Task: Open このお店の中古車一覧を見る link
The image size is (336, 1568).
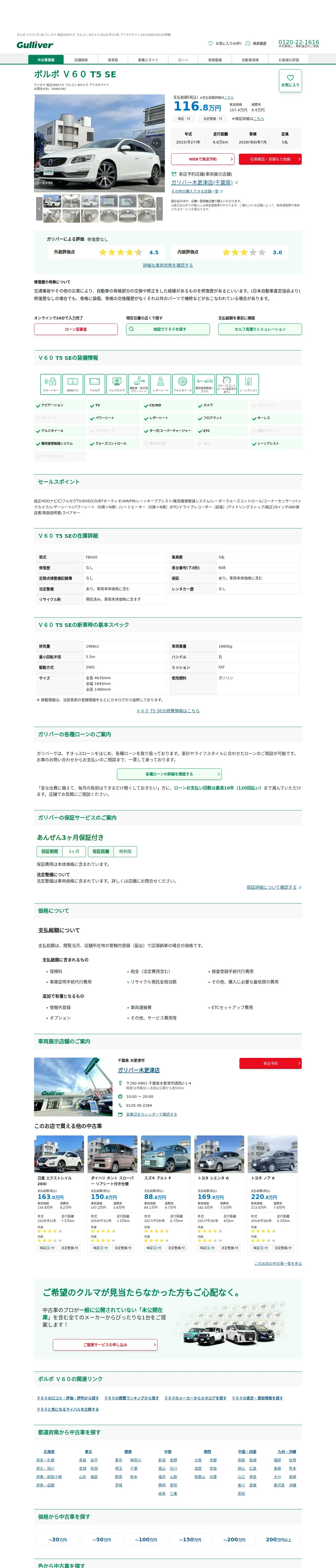Action: point(278,1264)
